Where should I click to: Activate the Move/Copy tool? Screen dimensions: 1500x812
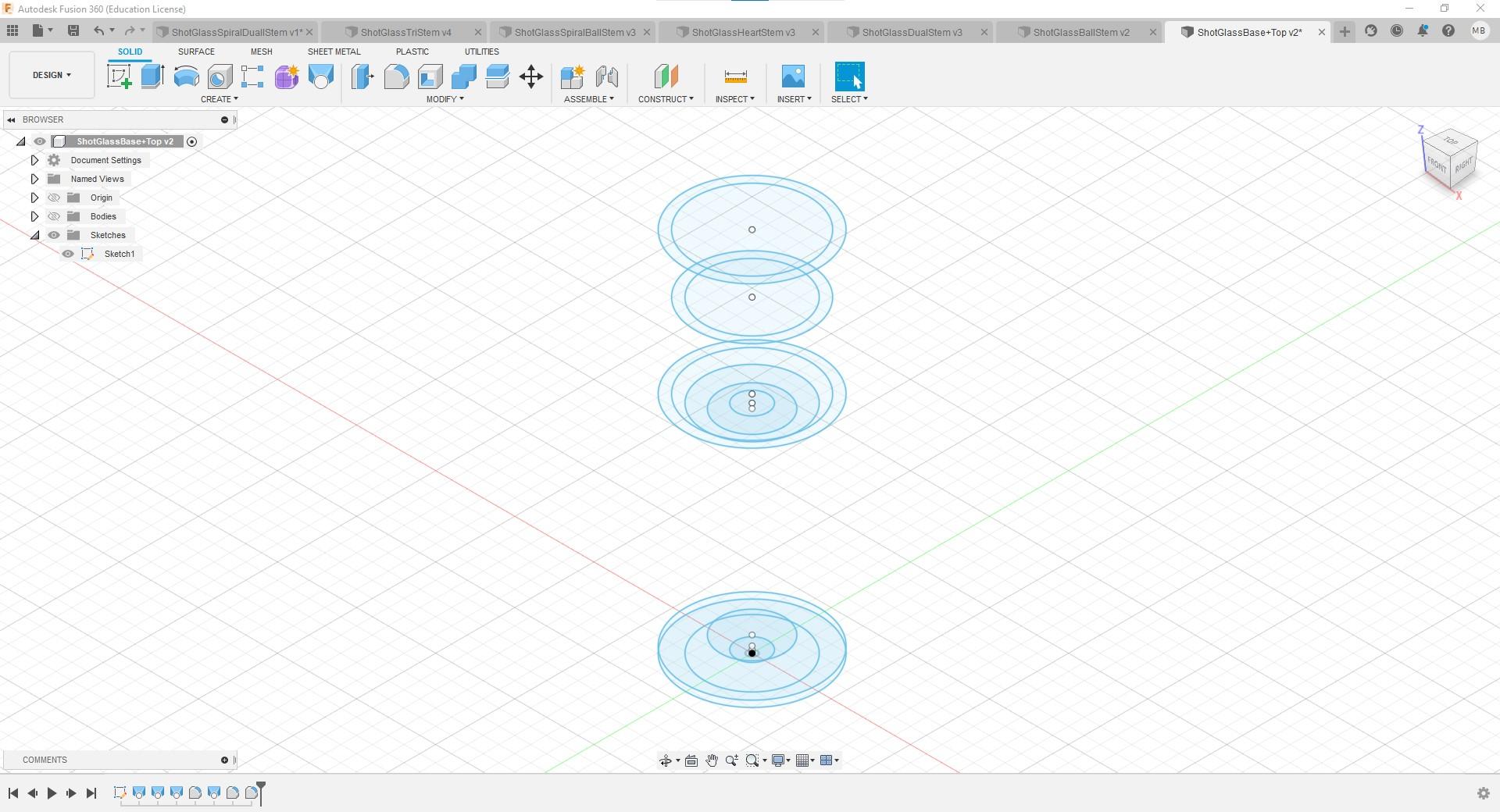pos(531,77)
